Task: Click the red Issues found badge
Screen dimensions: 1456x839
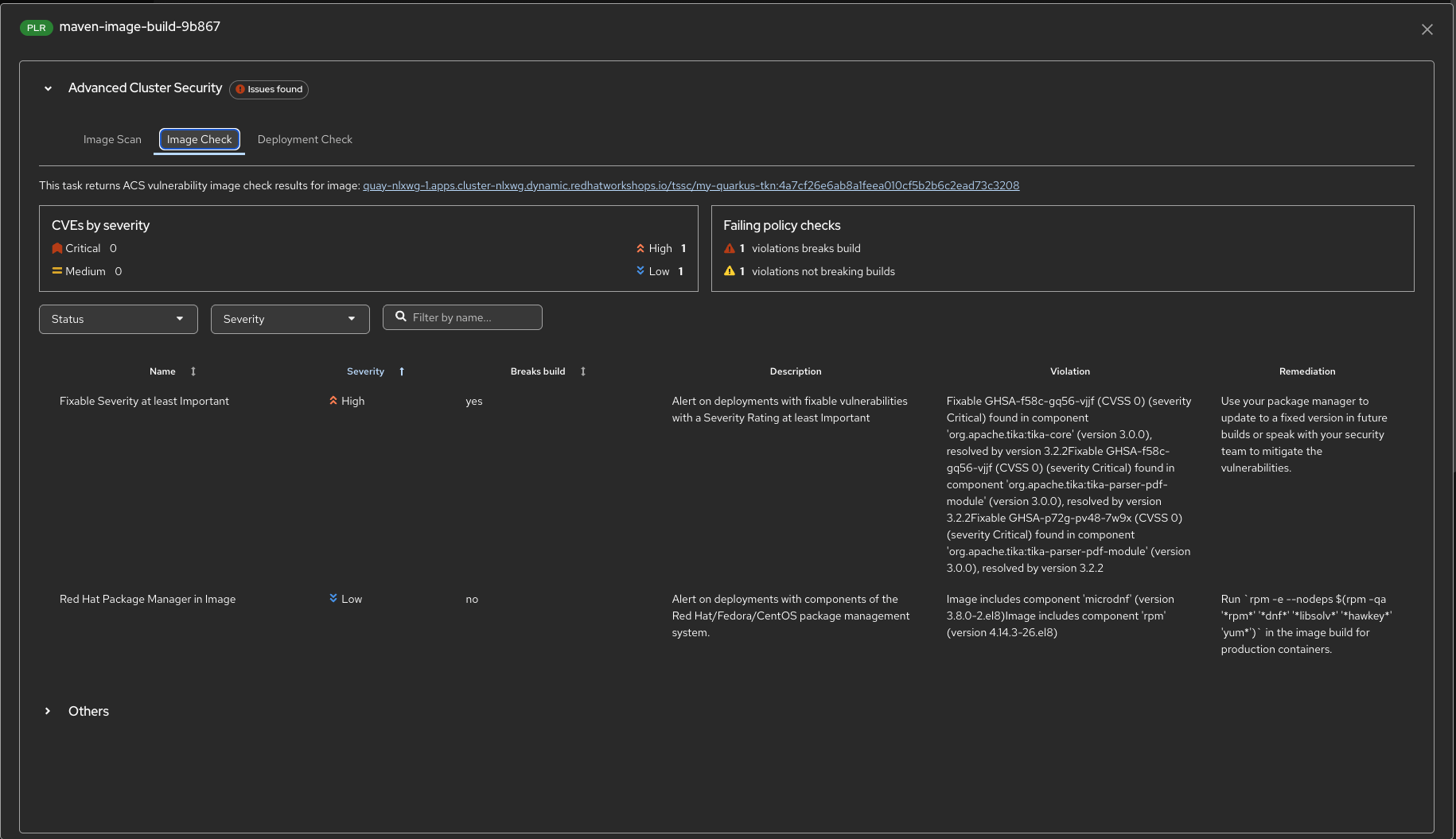Action: pos(269,89)
